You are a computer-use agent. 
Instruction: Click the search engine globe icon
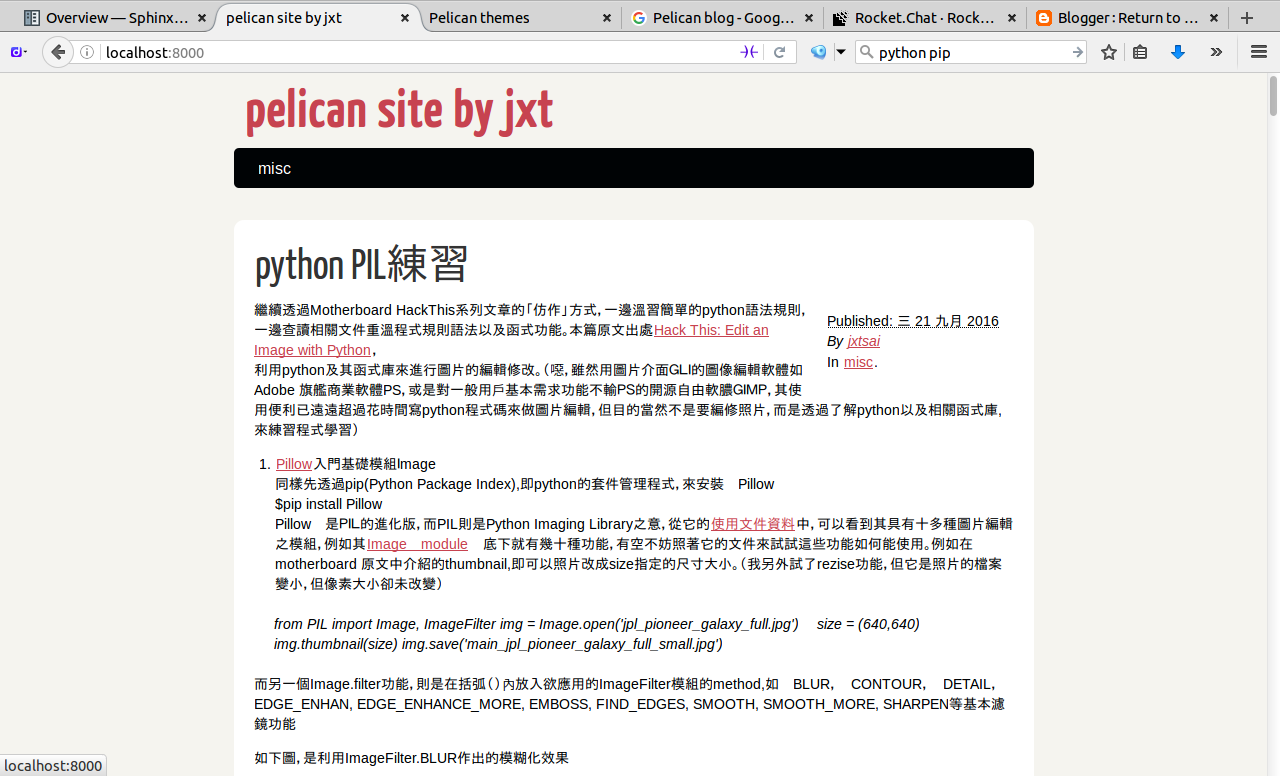tap(819, 52)
